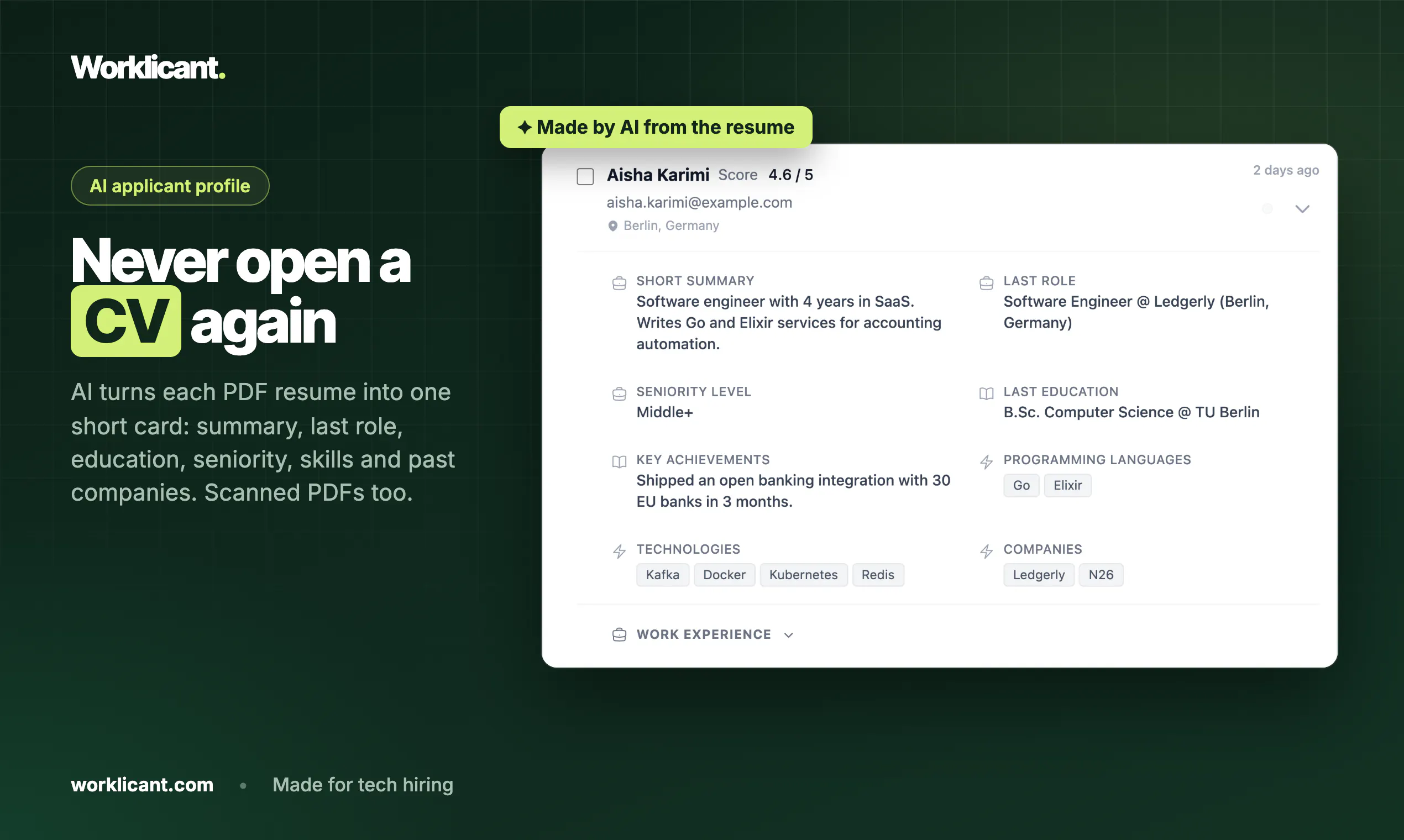Click the 'Software Engineer @ Ledgerly' role text
The image size is (1404, 840).
coord(1136,312)
